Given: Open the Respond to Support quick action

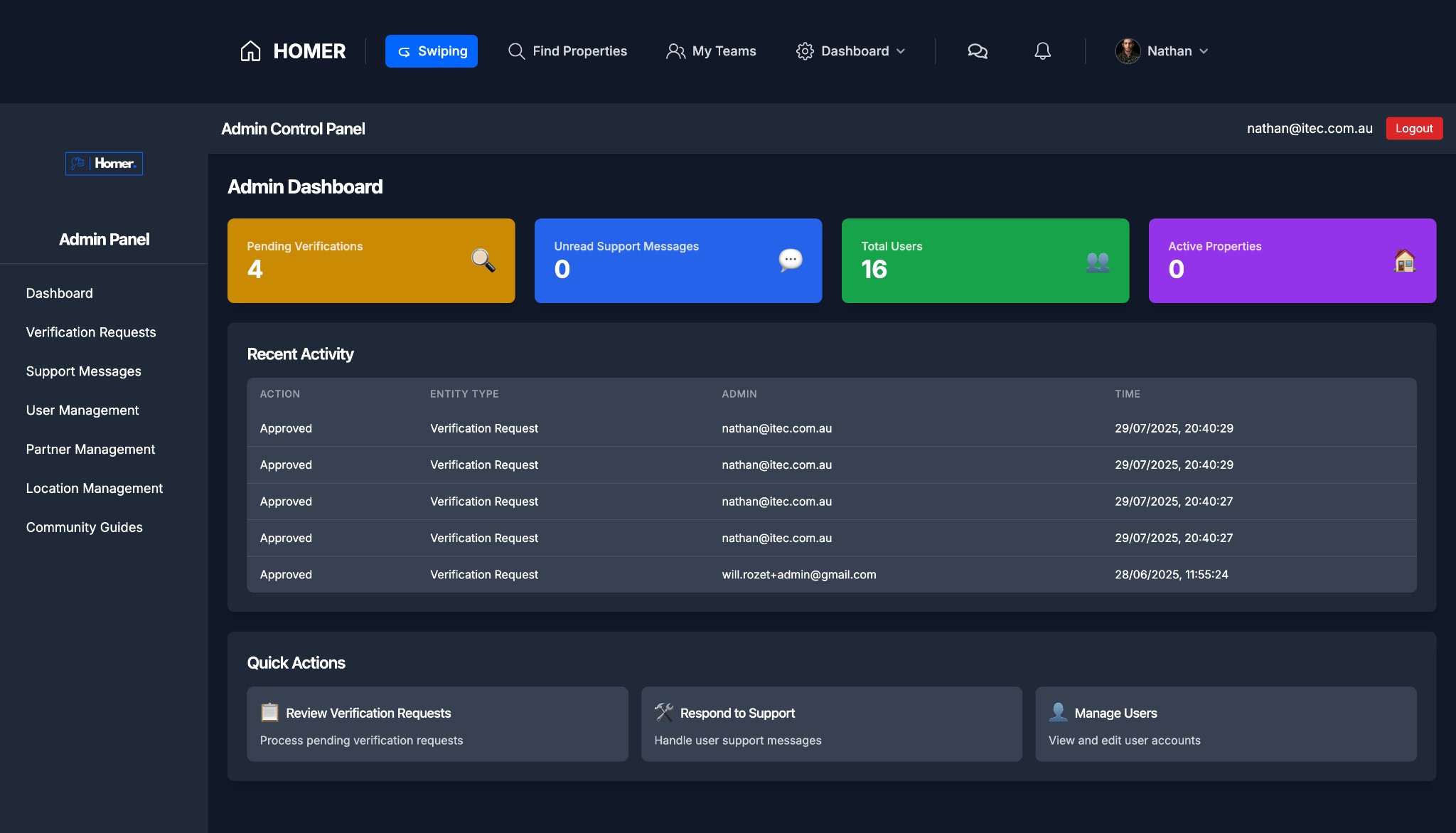Looking at the screenshot, I should [831, 723].
